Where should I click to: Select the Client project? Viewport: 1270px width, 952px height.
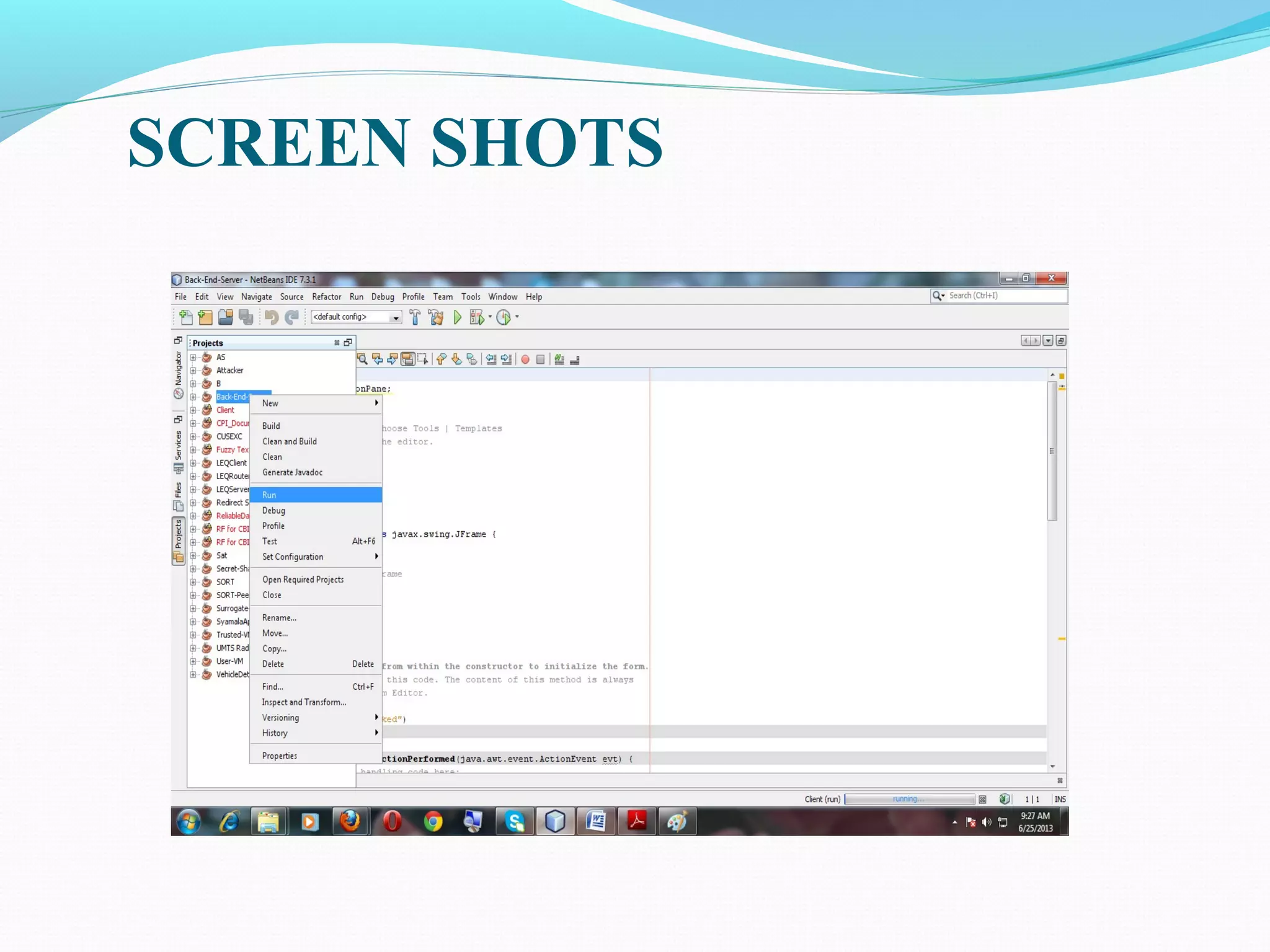pyautogui.click(x=225, y=410)
